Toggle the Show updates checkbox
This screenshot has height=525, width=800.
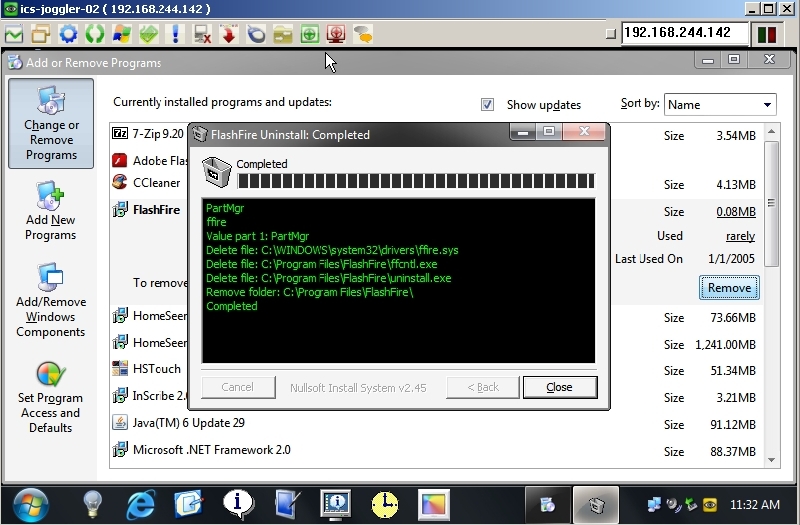487,105
